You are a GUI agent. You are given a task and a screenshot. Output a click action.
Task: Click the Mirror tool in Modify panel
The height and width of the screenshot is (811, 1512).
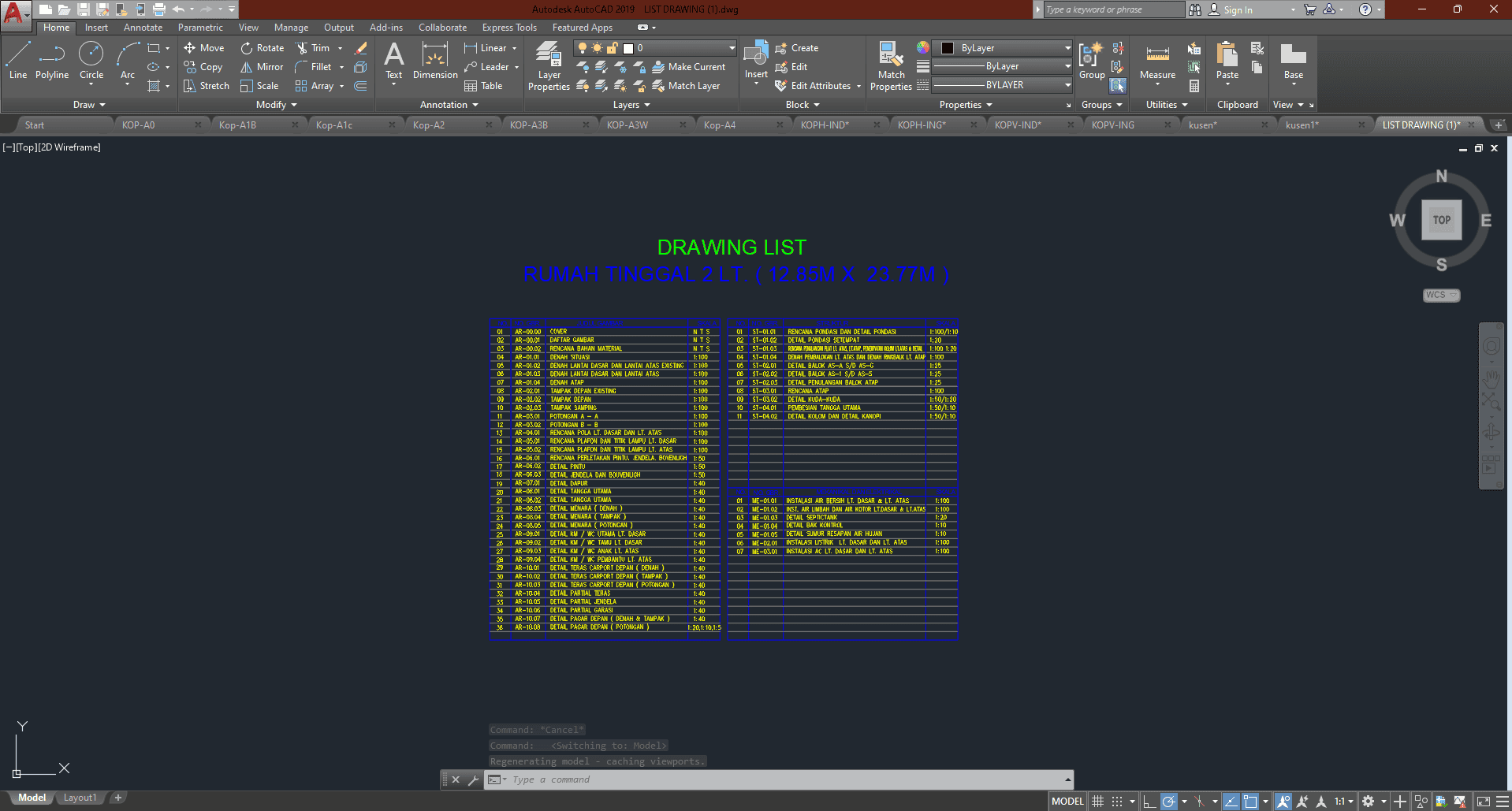click(262, 67)
